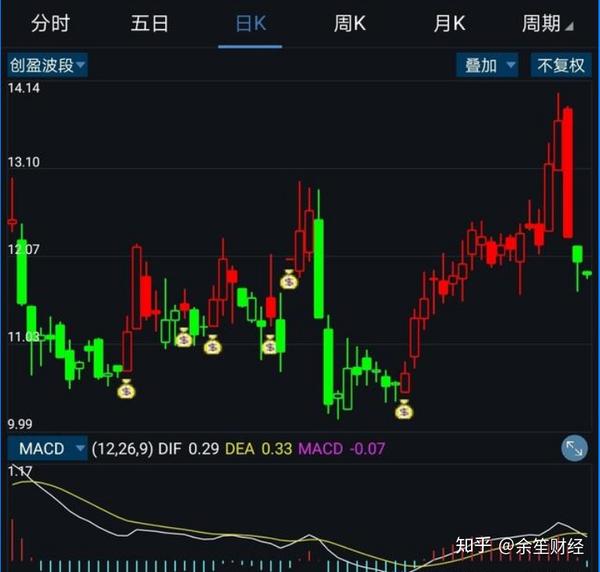The image size is (600, 572).
Task: Open the 创盈波段 indicator dropdown
Action: [47, 65]
